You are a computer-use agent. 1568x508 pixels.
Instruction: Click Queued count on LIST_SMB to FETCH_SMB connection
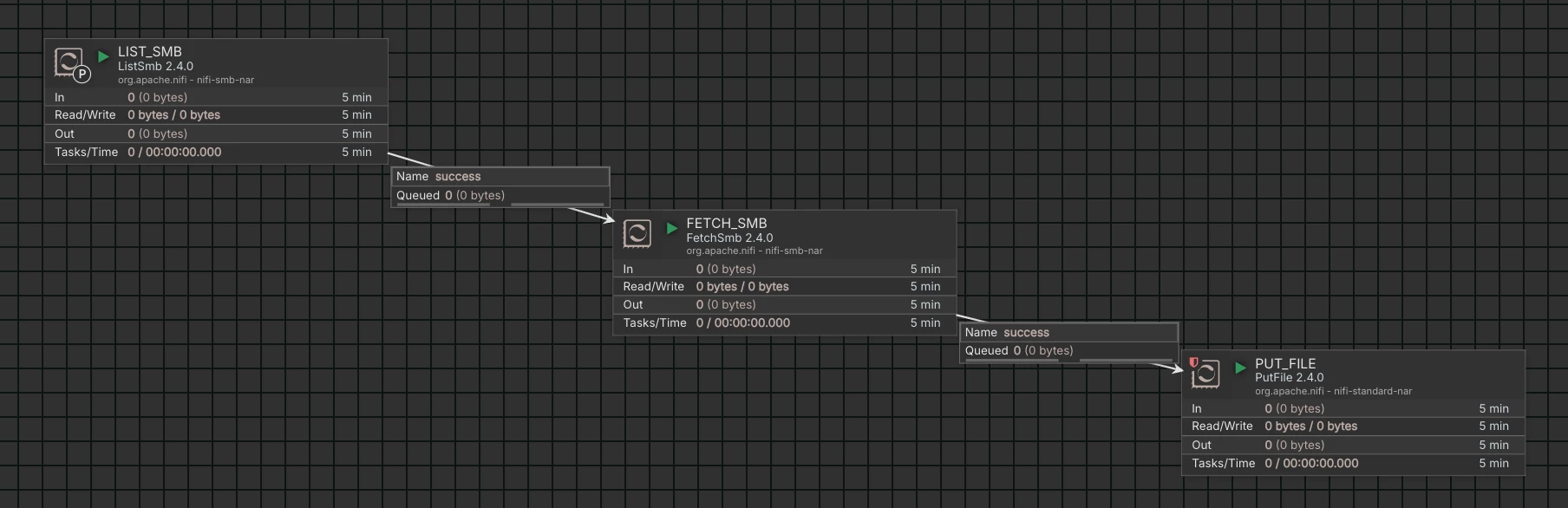pos(474,195)
